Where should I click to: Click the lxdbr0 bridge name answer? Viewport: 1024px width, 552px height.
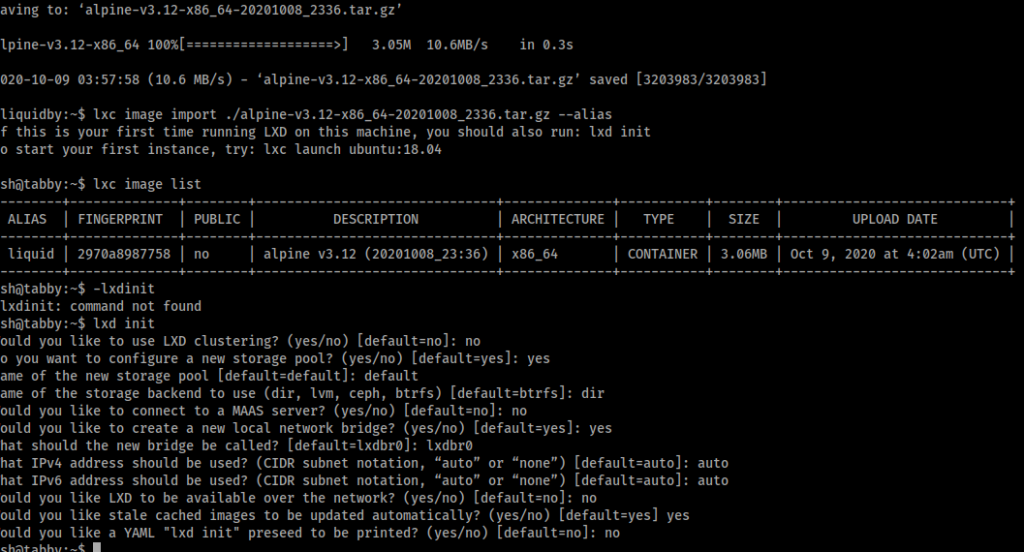(x=449, y=446)
